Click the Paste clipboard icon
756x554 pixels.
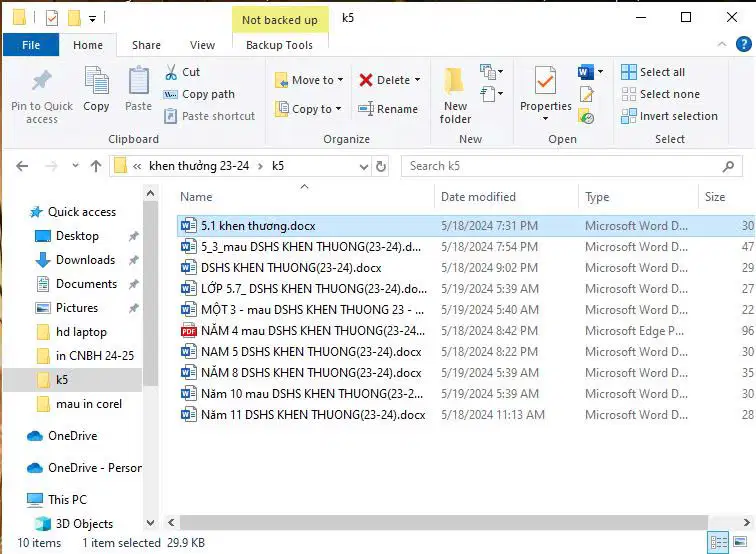pos(138,81)
